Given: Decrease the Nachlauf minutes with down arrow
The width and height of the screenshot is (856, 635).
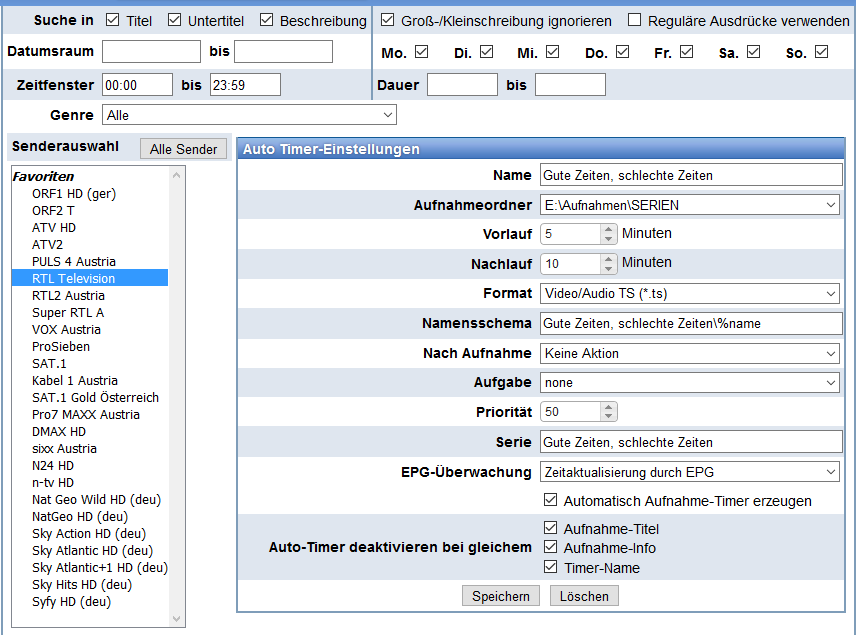Looking at the screenshot, I should 608,269.
